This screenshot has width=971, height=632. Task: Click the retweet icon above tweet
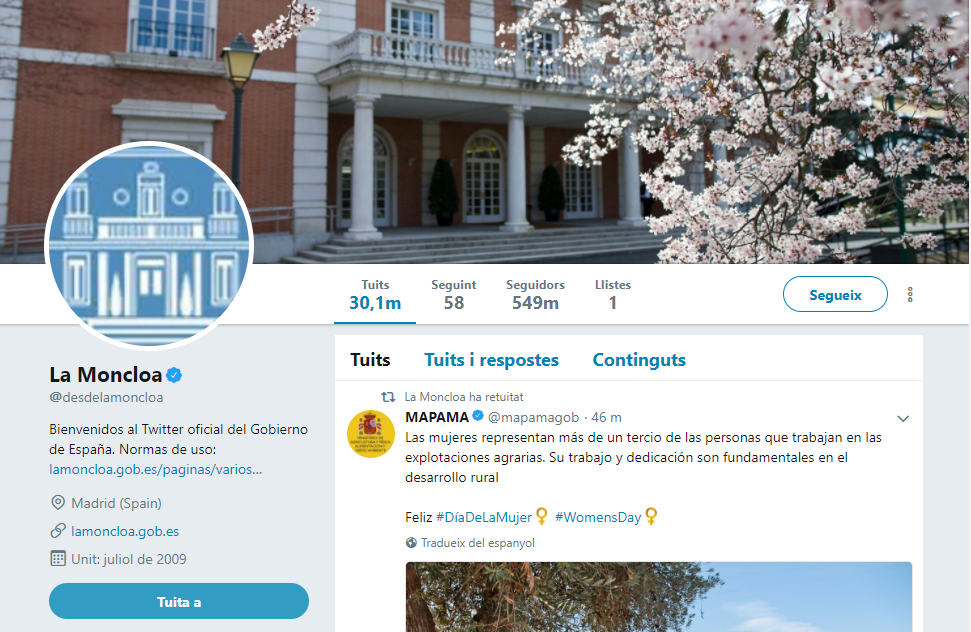click(388, 397)
